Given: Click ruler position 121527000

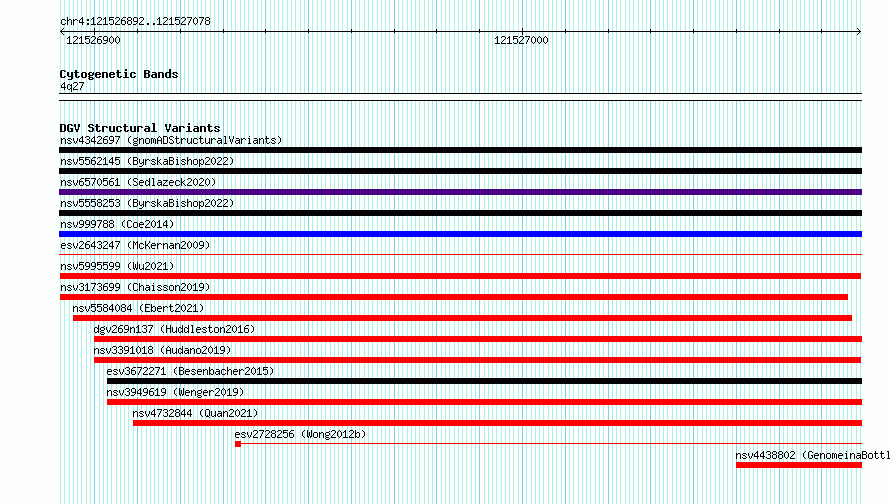Looking at the screenshot, I should tap(521, 40).
